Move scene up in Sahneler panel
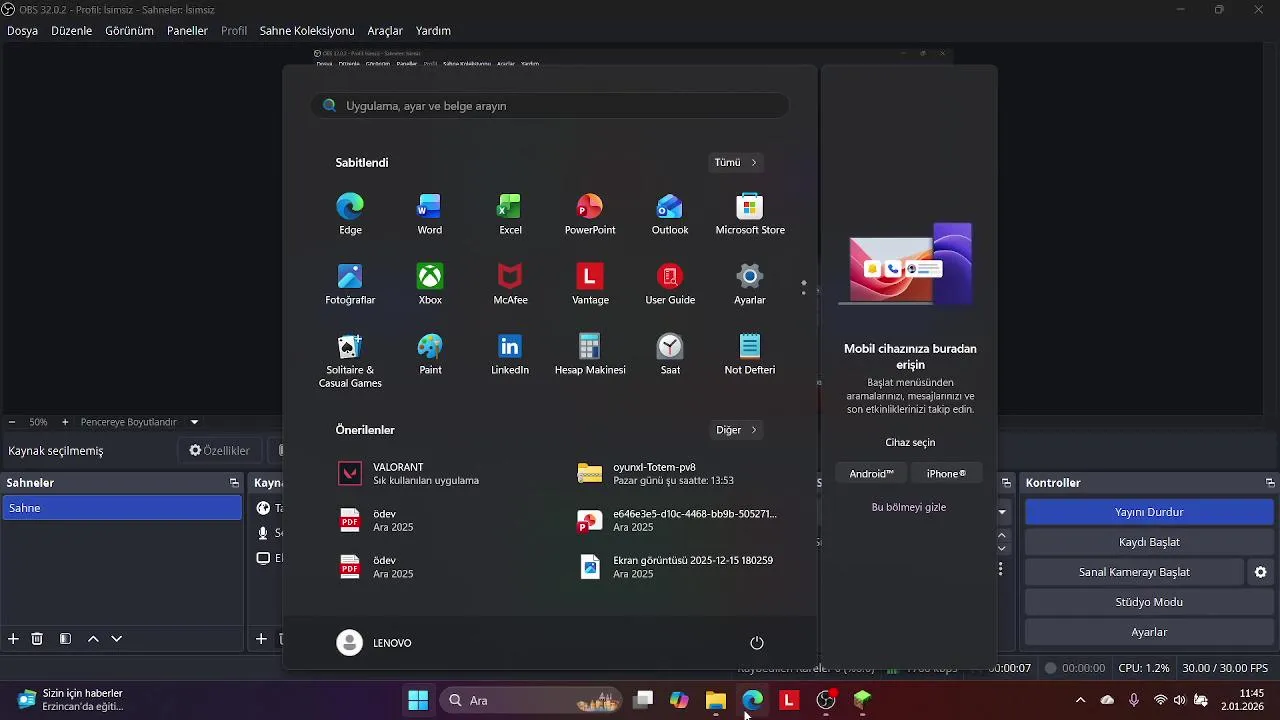This screenshot has width=1280, height=720. point(93,639)
